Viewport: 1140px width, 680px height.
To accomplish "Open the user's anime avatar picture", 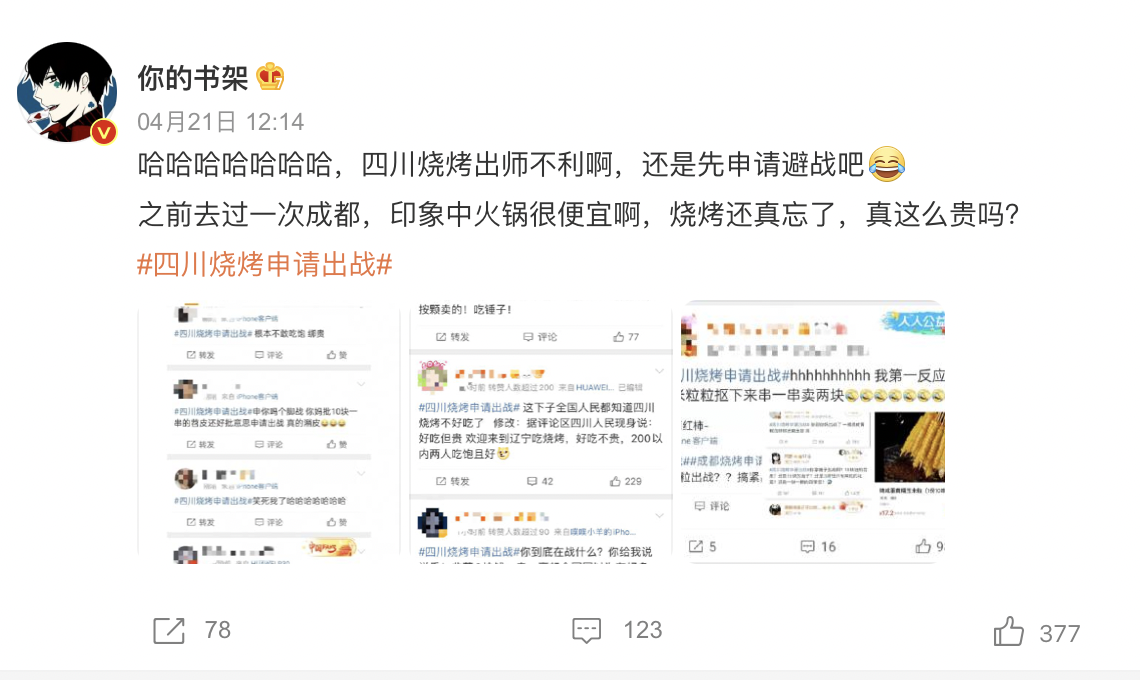I will tap(67, 92).
